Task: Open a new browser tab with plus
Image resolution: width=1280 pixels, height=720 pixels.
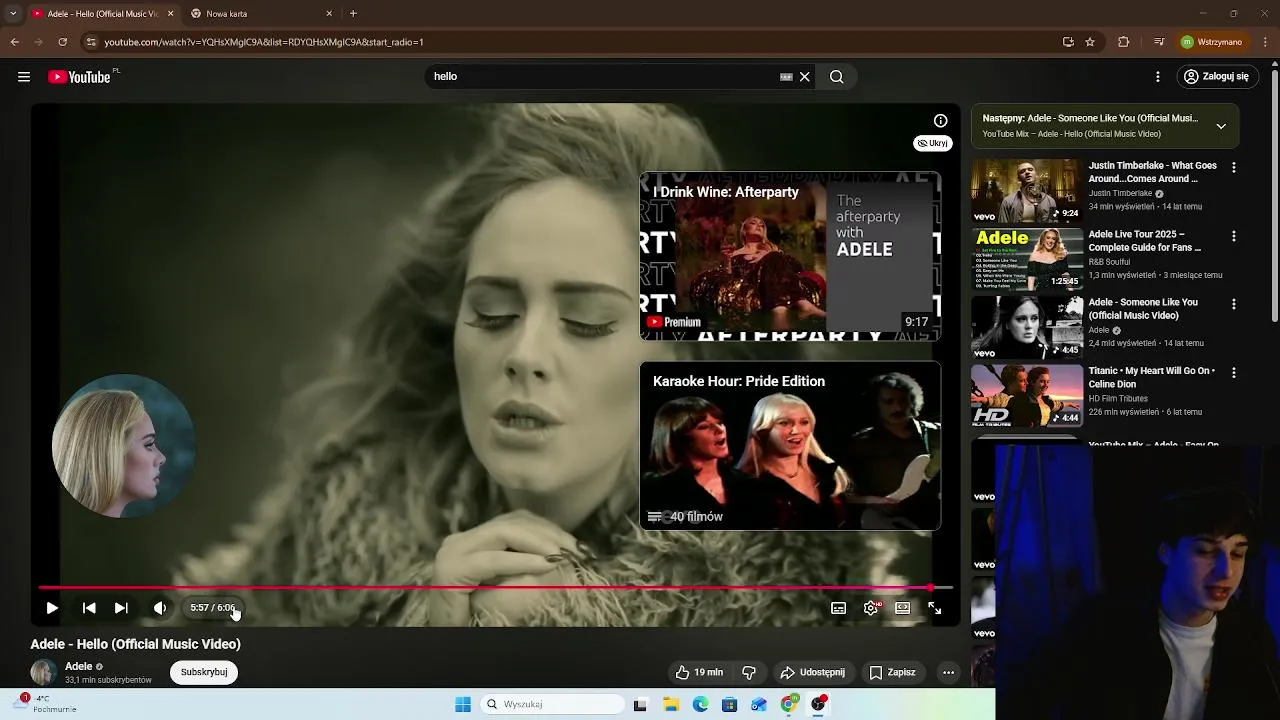Action: (x=353, y=14)
